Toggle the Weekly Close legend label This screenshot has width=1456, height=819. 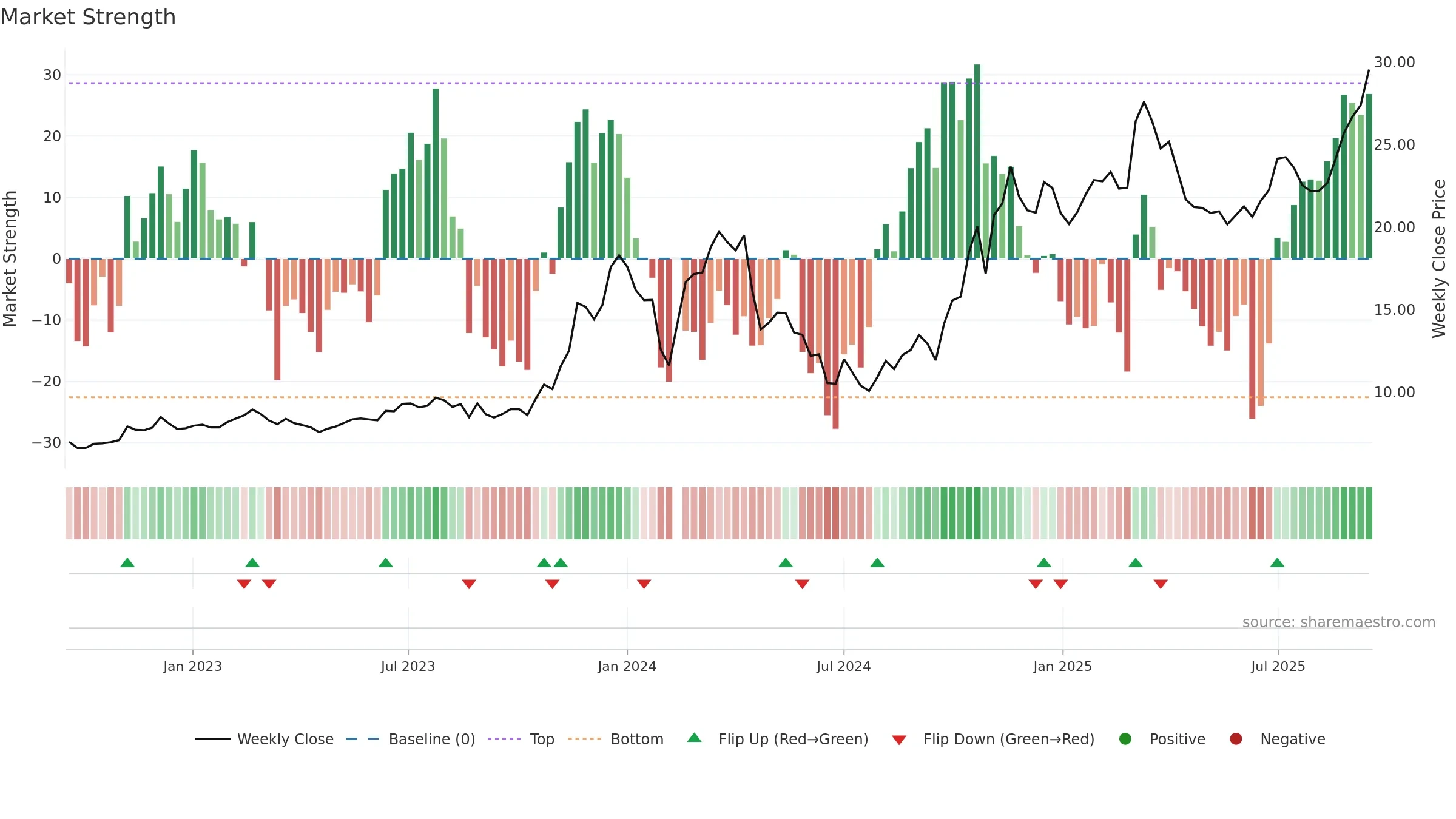point(285,739)
